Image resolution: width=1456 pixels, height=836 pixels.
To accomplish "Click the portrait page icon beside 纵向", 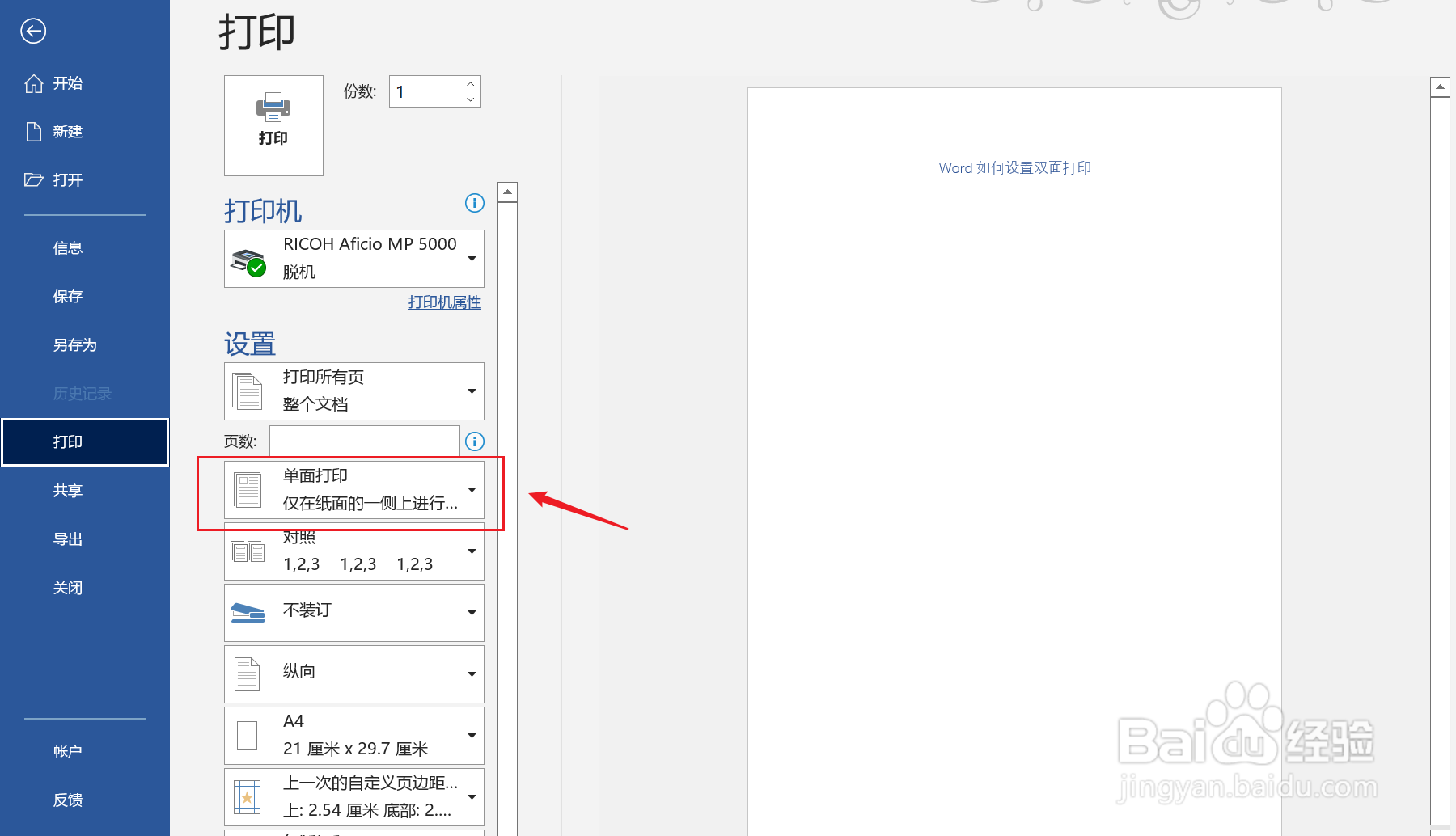I will click(247, 674).
